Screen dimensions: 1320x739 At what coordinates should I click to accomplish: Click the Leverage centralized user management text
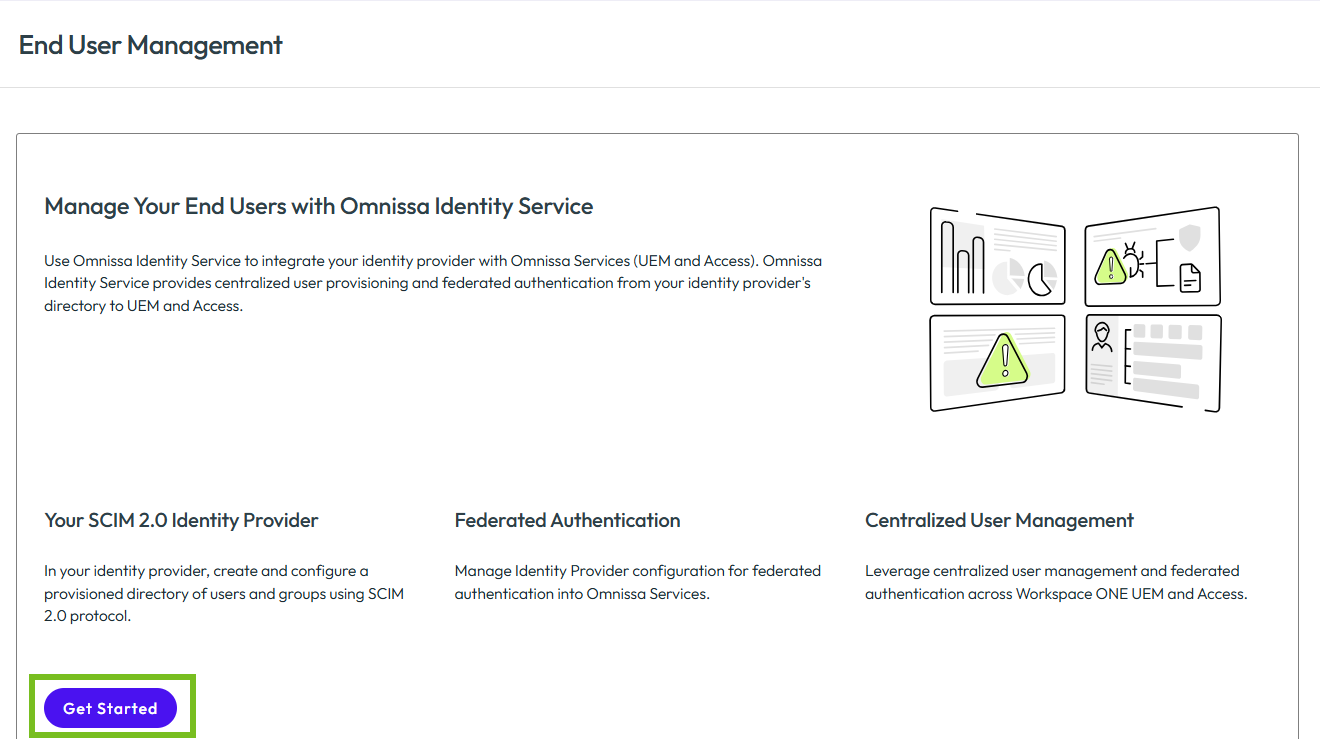[x=1056, y=582]
